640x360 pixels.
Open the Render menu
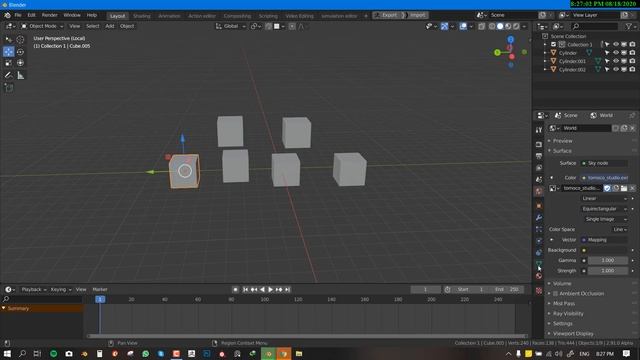50,15
